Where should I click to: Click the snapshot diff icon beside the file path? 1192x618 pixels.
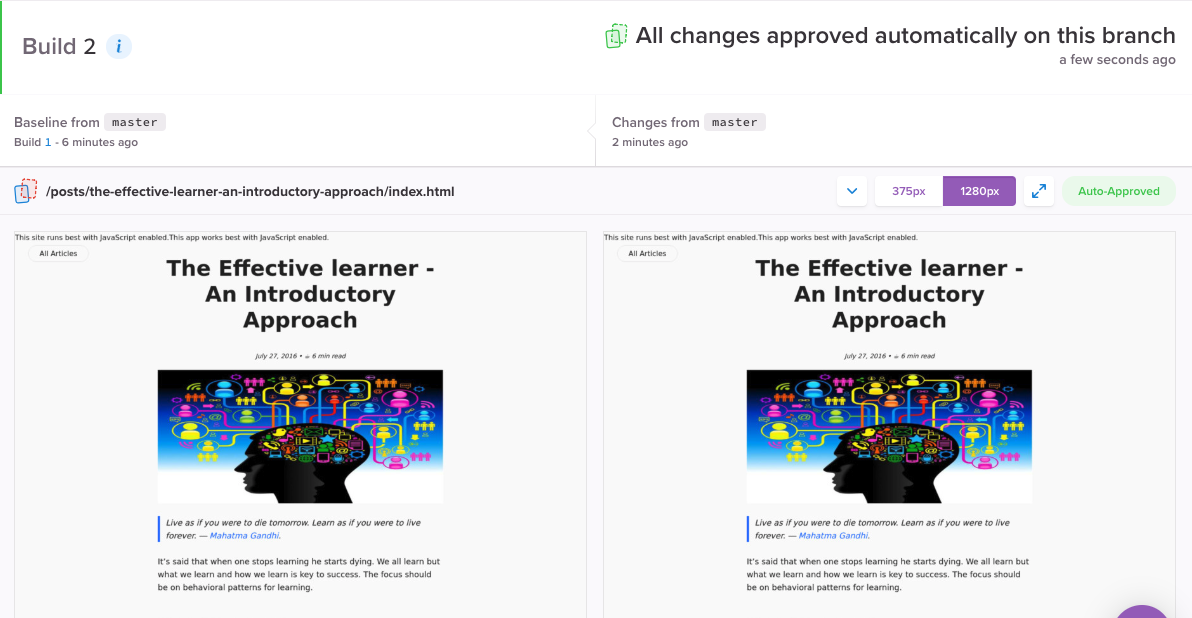point(26,191)
